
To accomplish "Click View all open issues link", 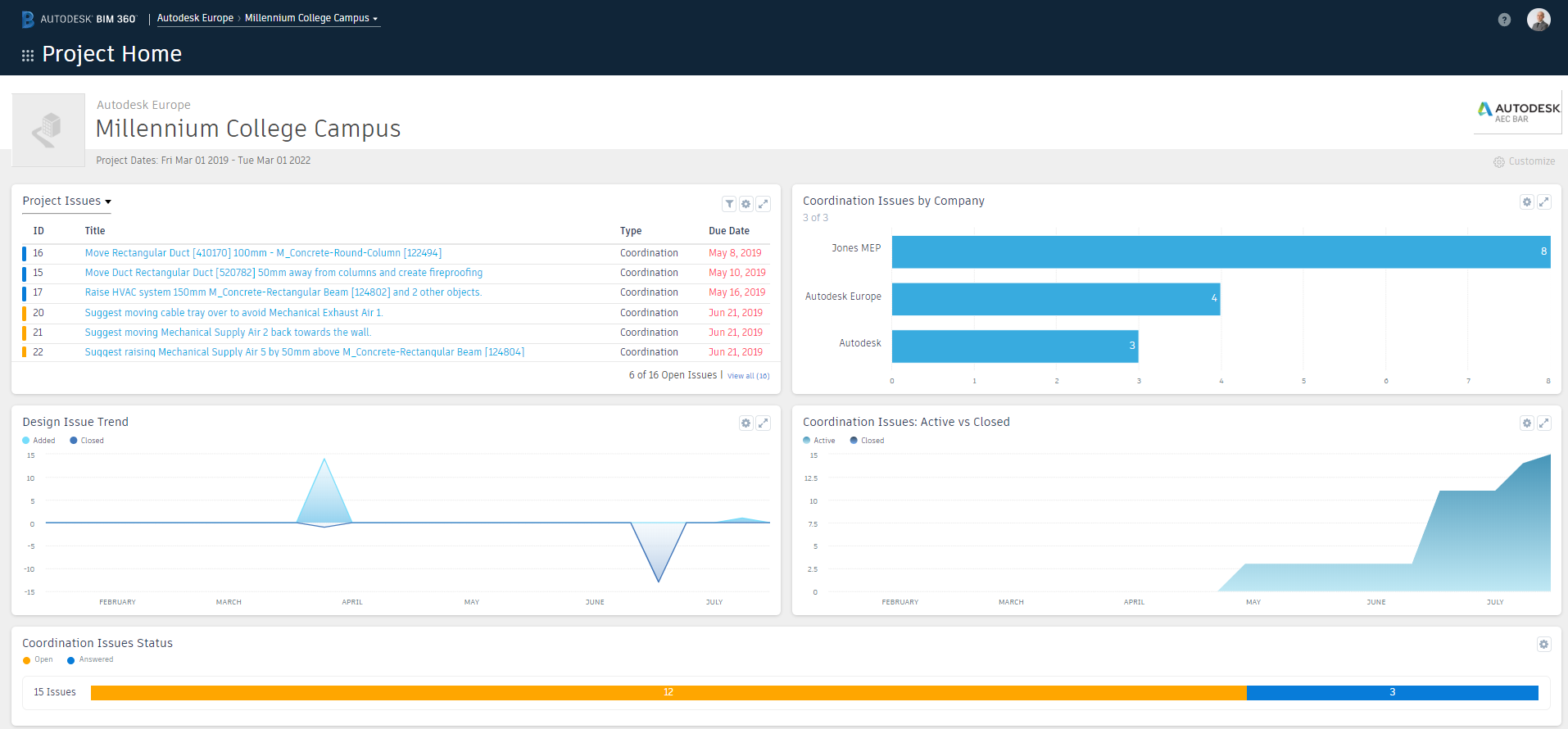I will [748, 376].
